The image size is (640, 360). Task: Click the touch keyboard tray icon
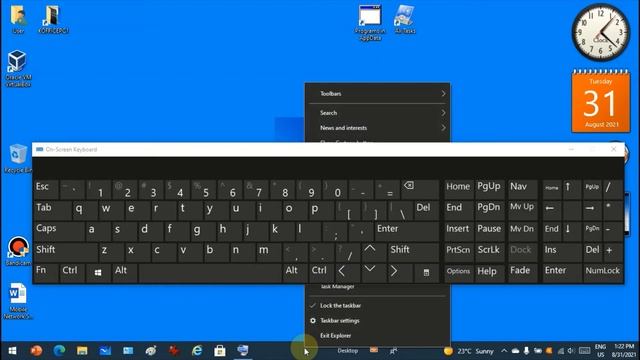[584, 351]
